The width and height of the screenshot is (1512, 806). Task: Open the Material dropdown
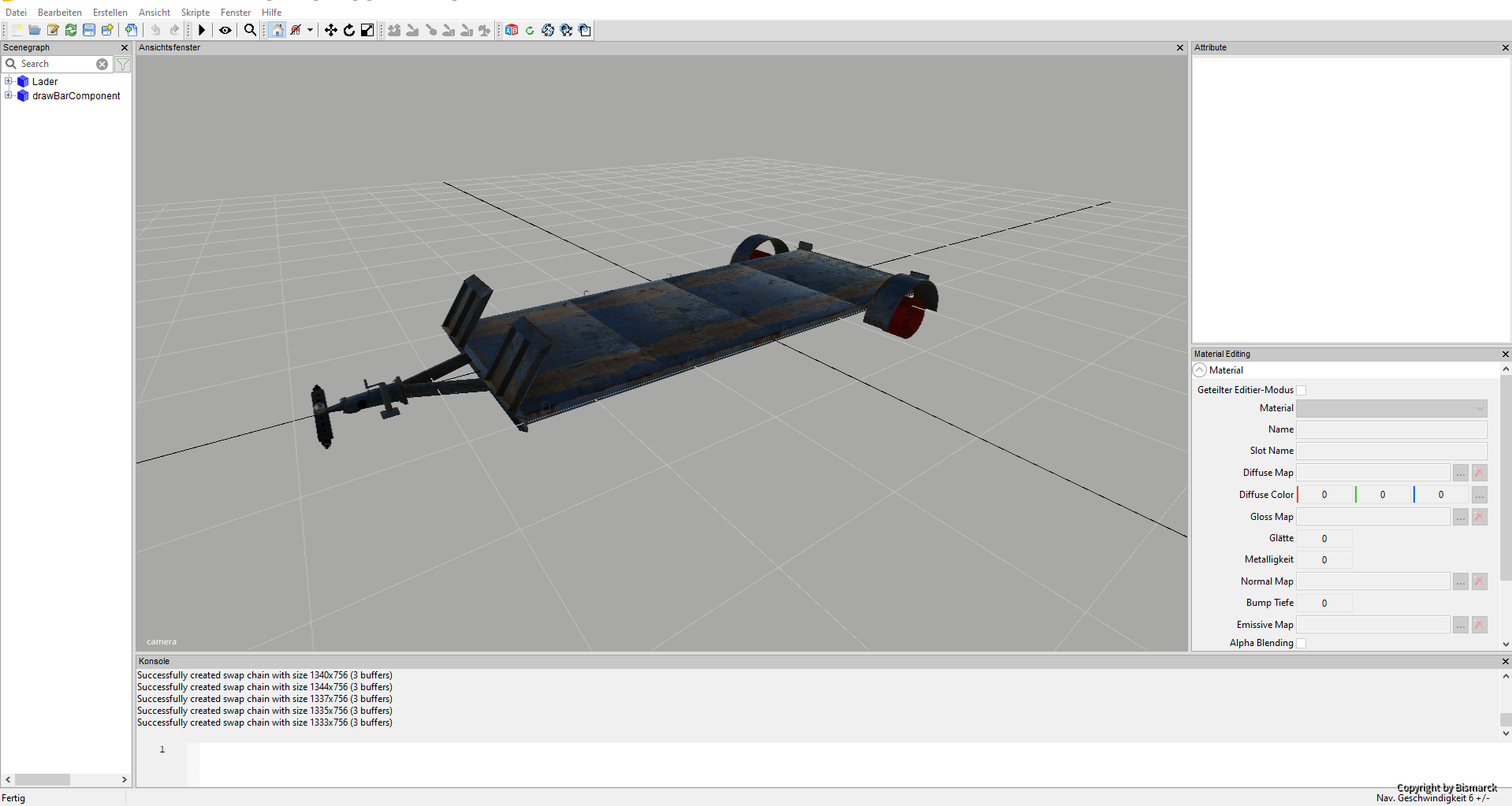pyautogui.click(x=1391, y=408)
